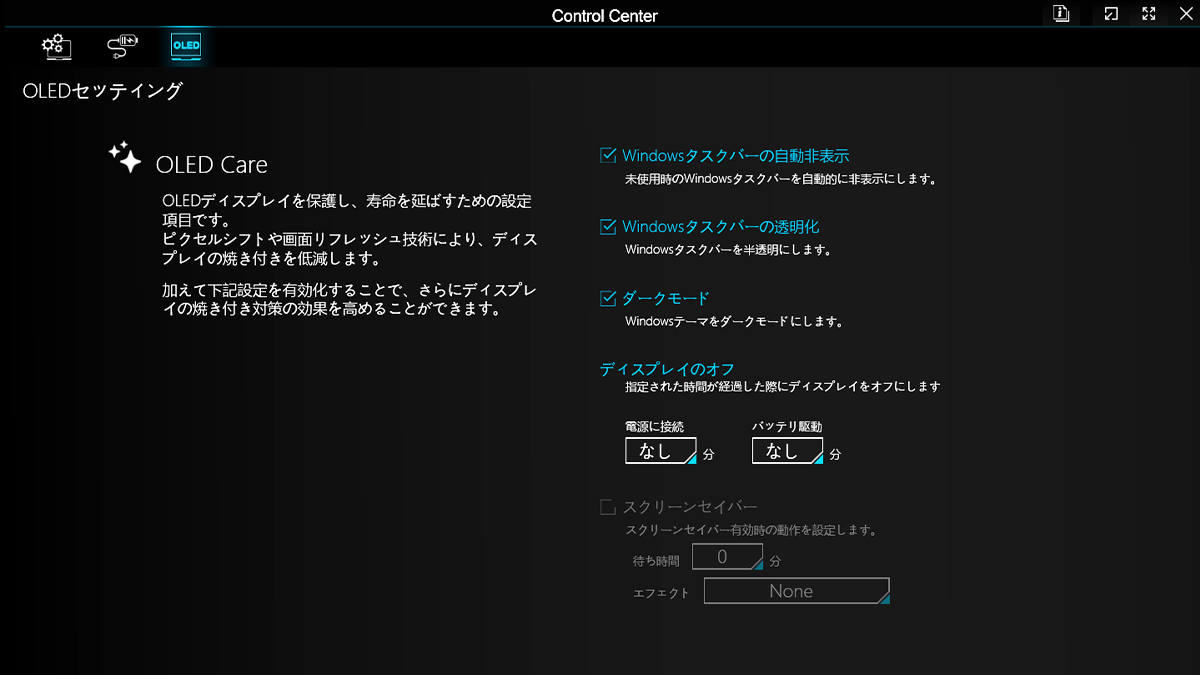Select the OLED settings tab icon
Image resolution: width=1200 pixels, height=675 pixels.
click(x=186, y=46)
